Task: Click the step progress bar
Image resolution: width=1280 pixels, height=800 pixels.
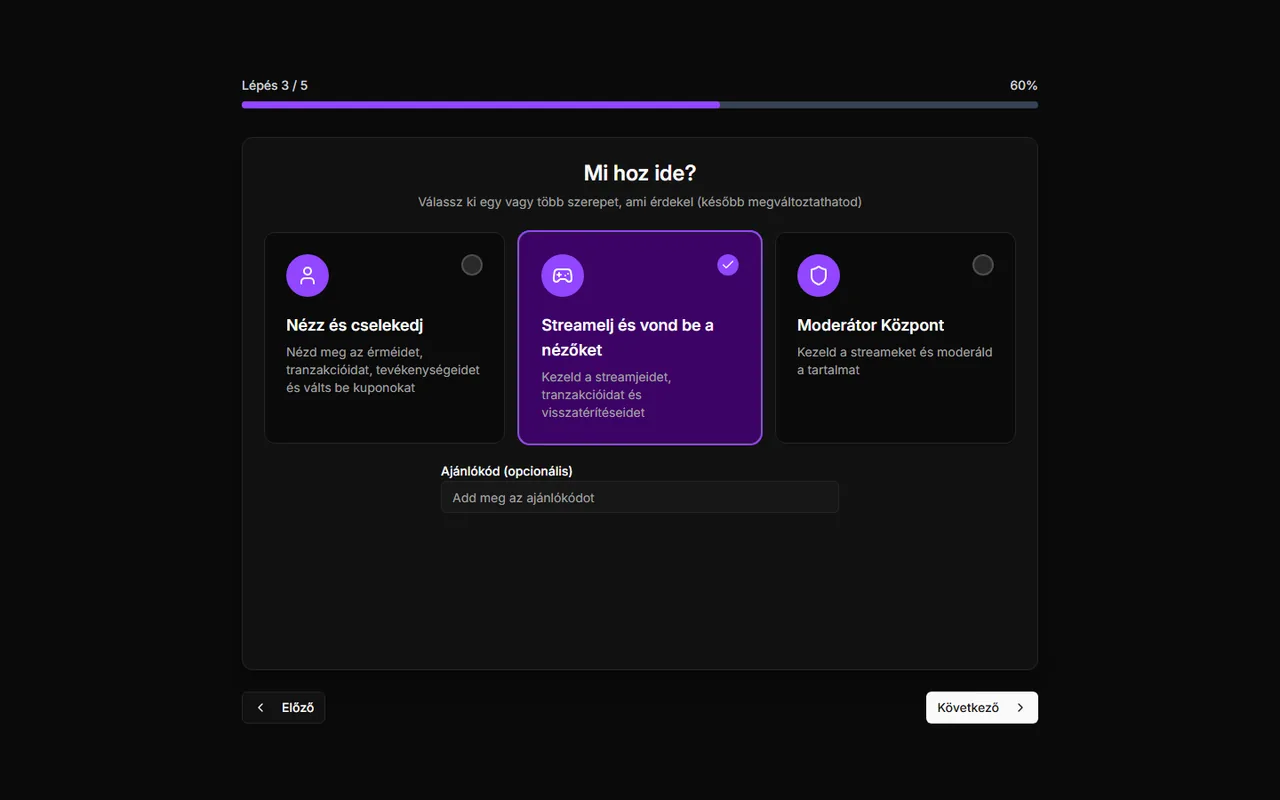Action: tap(640, 104)
